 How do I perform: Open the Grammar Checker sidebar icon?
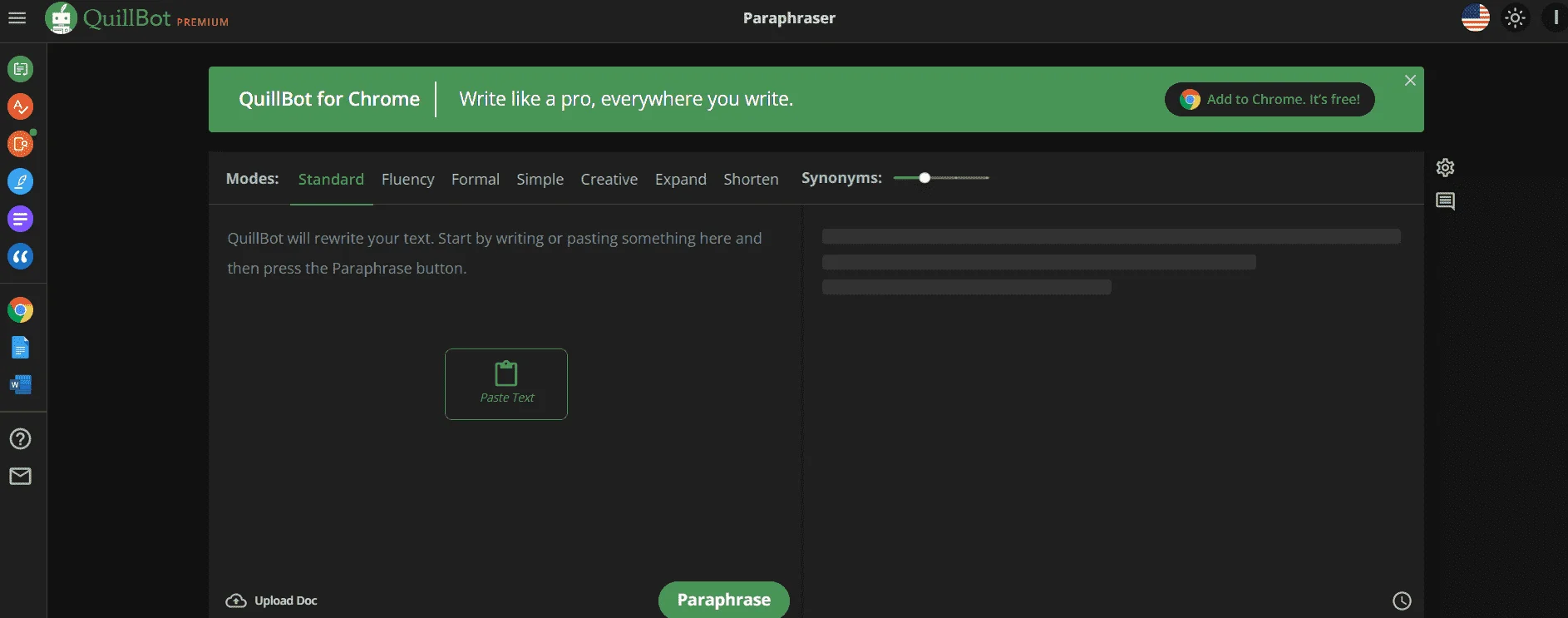[x=21, y=106]
